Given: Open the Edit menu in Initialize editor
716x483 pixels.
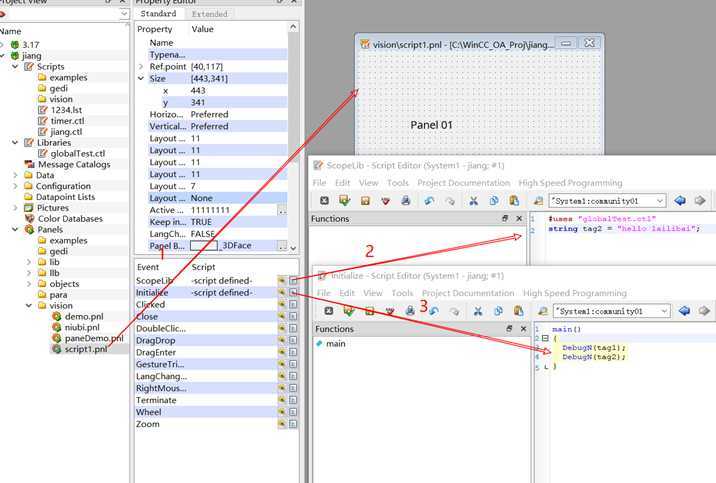Looking at the screenshot, I should point(347,293).
